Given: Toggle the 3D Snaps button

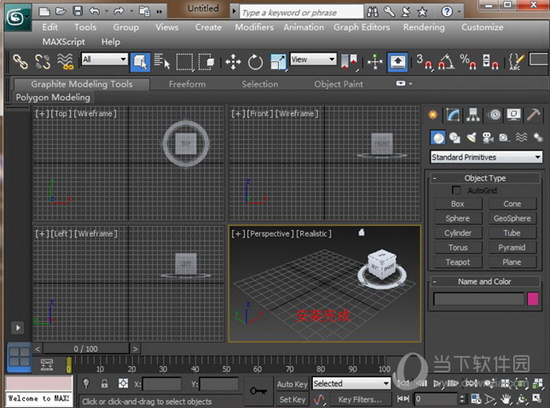Looking at the screenshot, I should (x=424, y=62).
